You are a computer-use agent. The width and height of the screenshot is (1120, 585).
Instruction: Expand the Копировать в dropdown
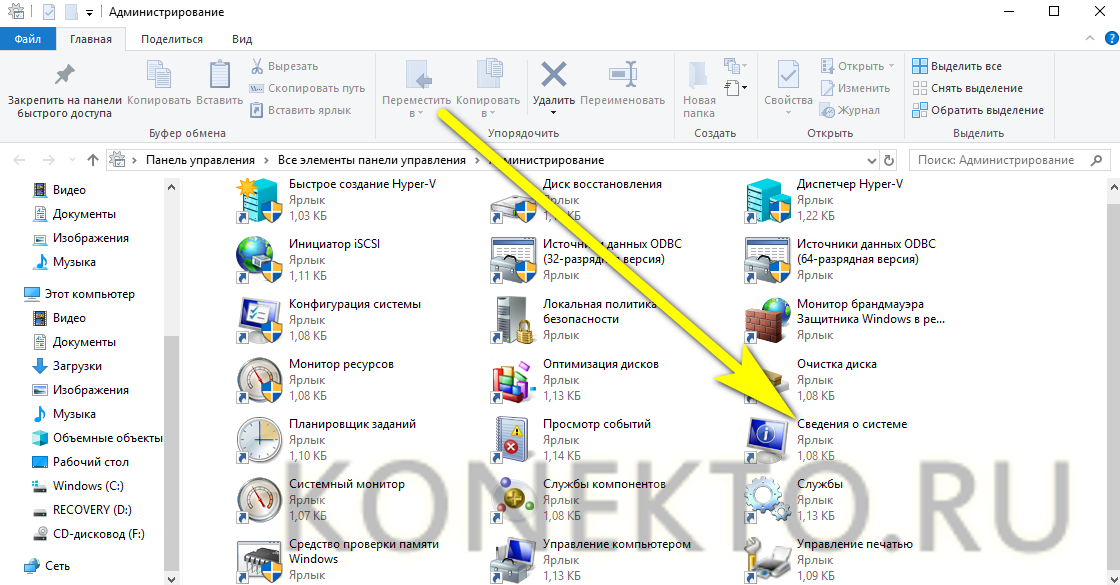click(x=488, y=113)
